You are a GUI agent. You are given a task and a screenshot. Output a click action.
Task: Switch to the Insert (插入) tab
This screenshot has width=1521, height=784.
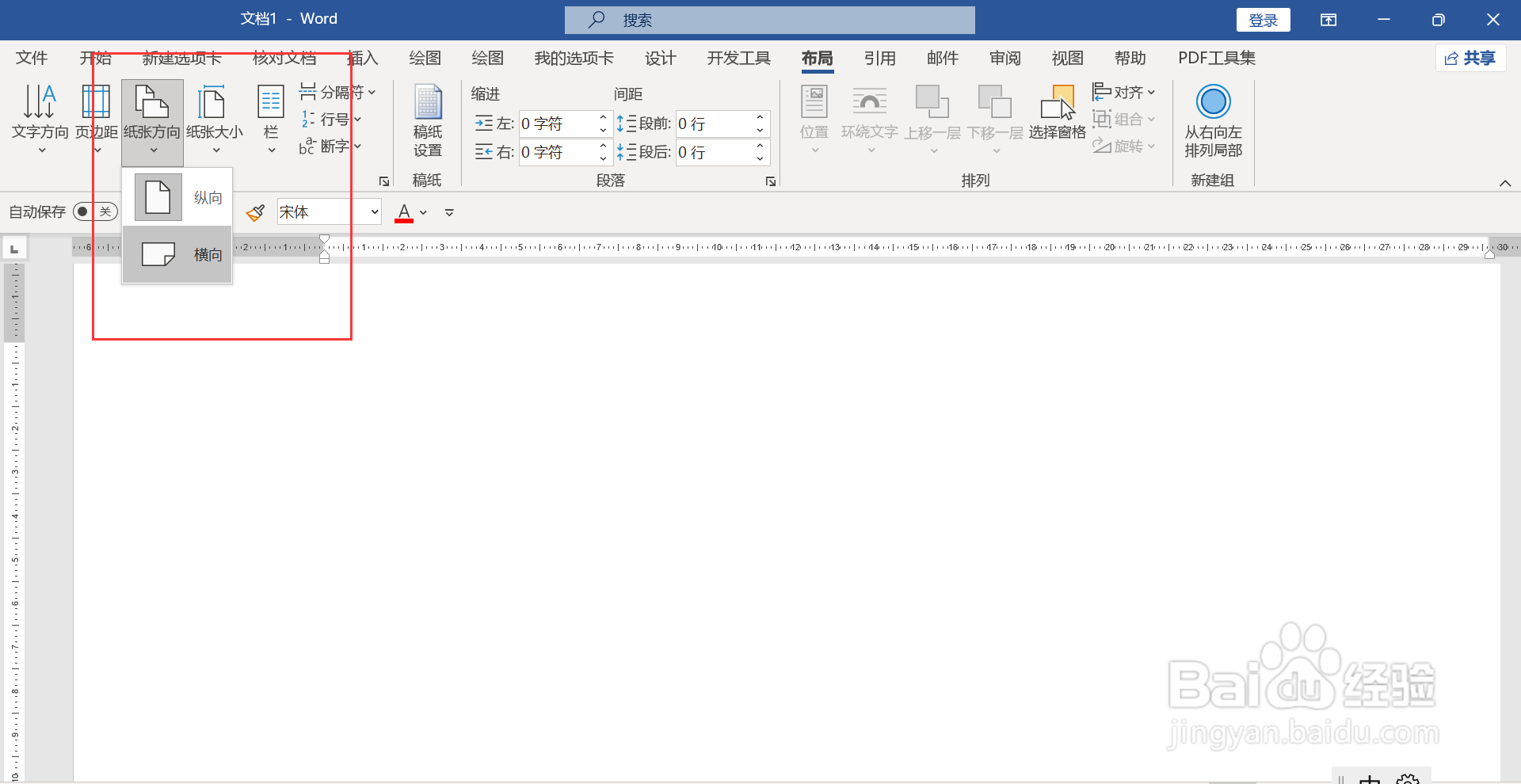coord(363,58)
